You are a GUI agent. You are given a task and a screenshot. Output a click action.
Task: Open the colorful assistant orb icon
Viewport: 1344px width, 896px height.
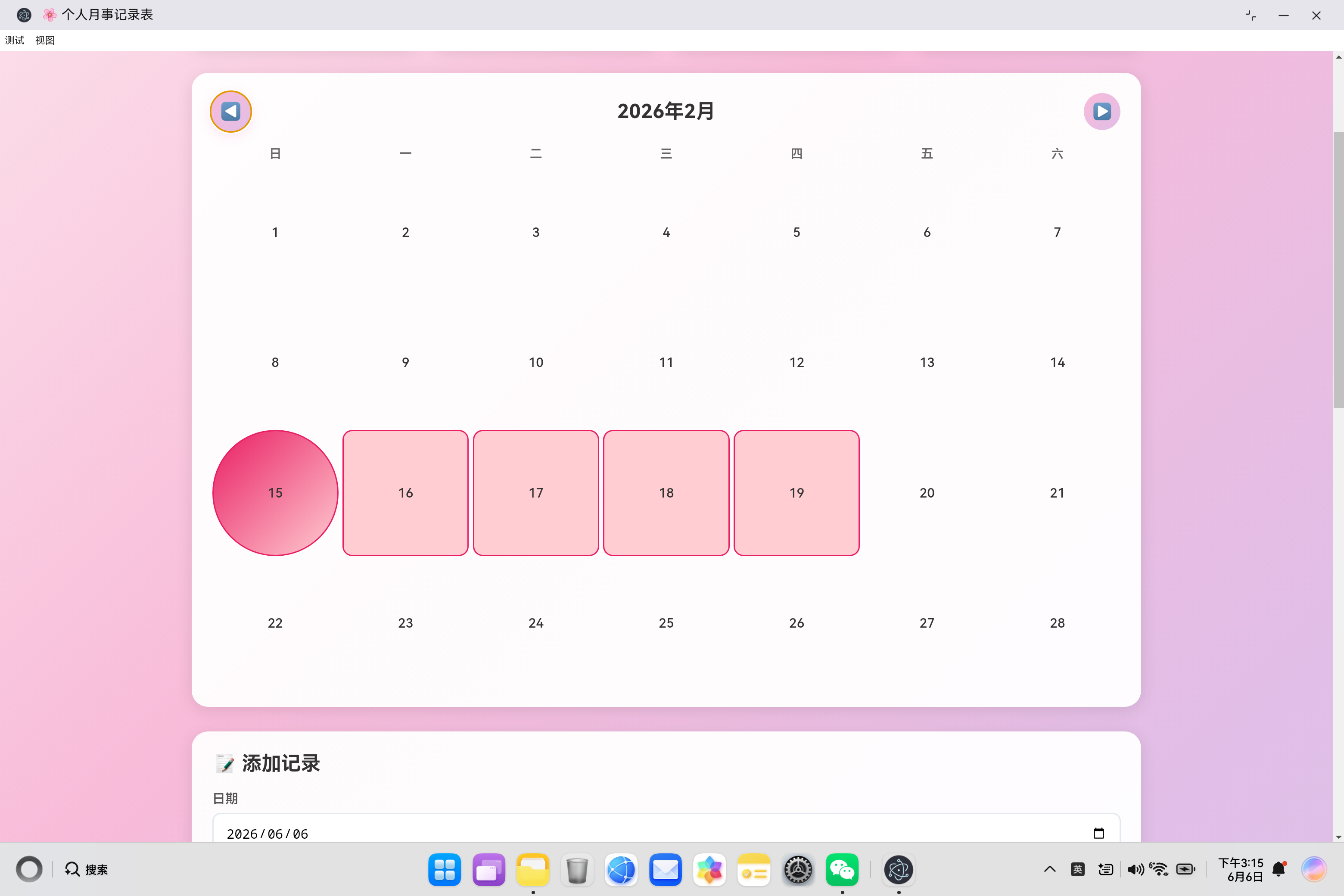[1314, 869]
